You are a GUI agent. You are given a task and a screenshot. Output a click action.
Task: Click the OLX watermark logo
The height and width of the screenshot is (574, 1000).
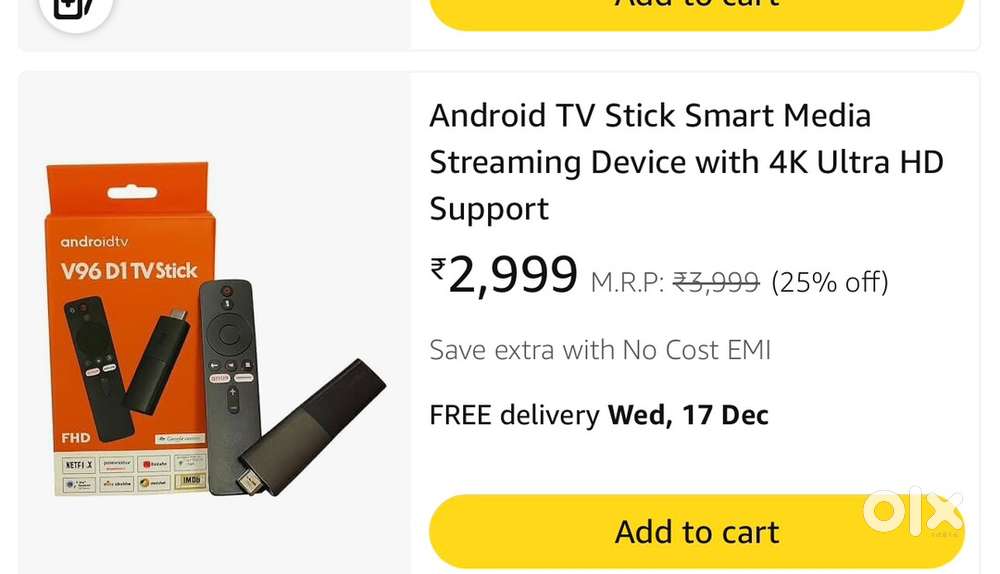913,511
